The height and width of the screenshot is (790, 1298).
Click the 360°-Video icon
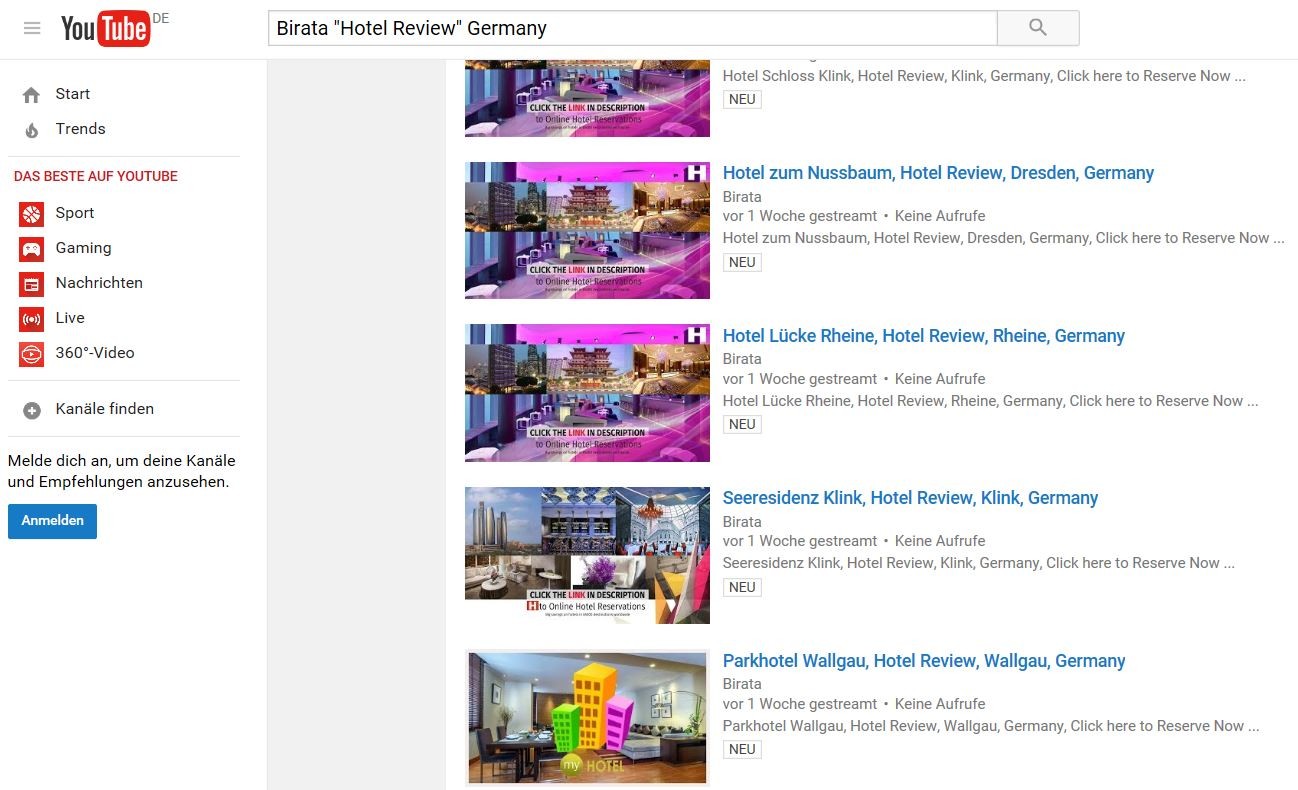pos(32,354)
